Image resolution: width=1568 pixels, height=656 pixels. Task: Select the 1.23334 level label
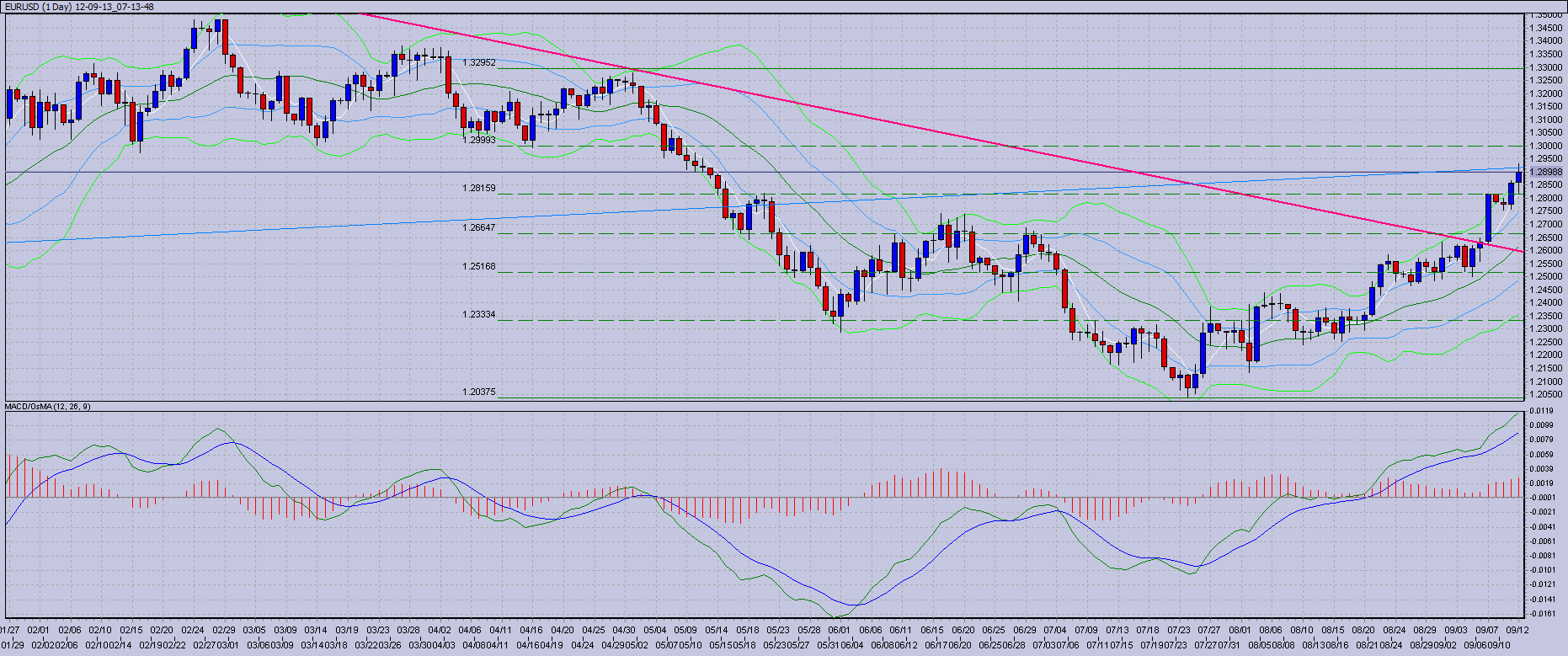point(478,315)
